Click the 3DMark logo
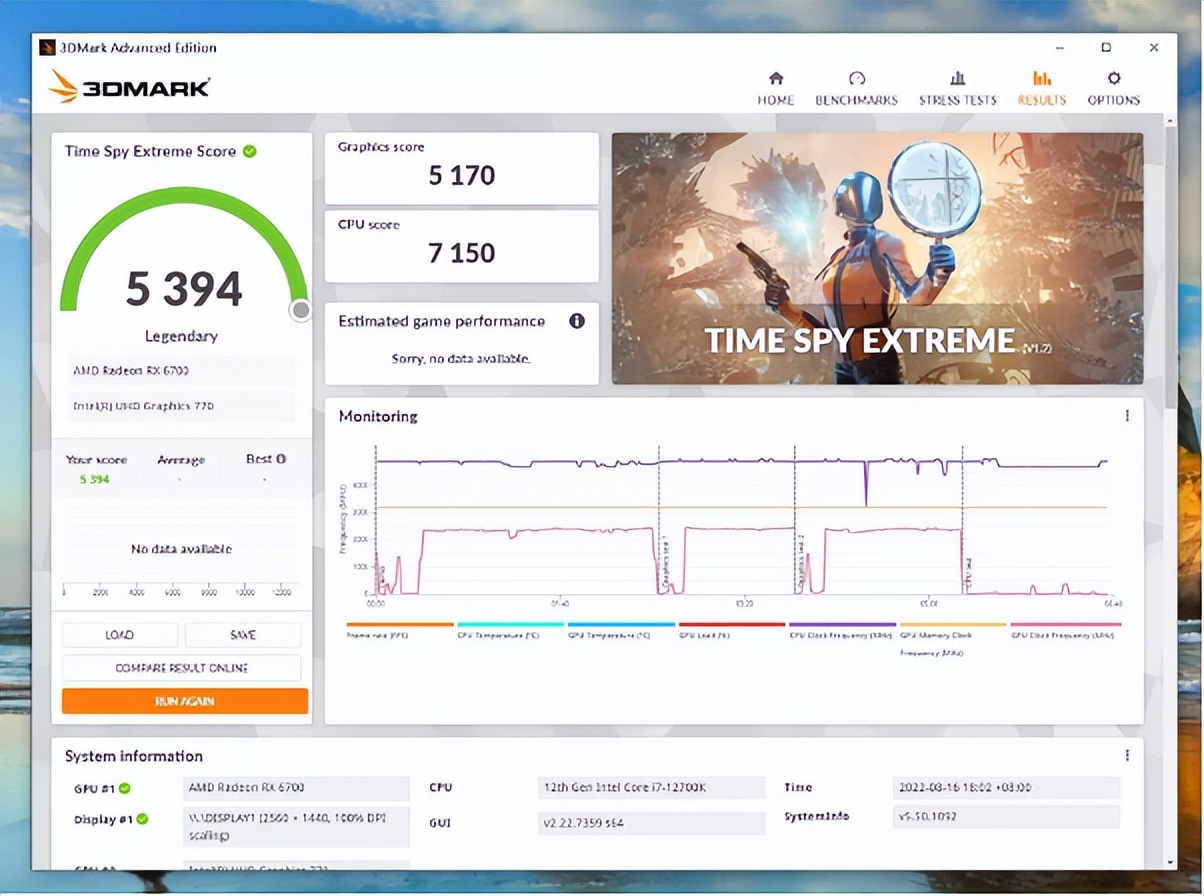Screen dimensions: 1204x896 pos(130,87)
